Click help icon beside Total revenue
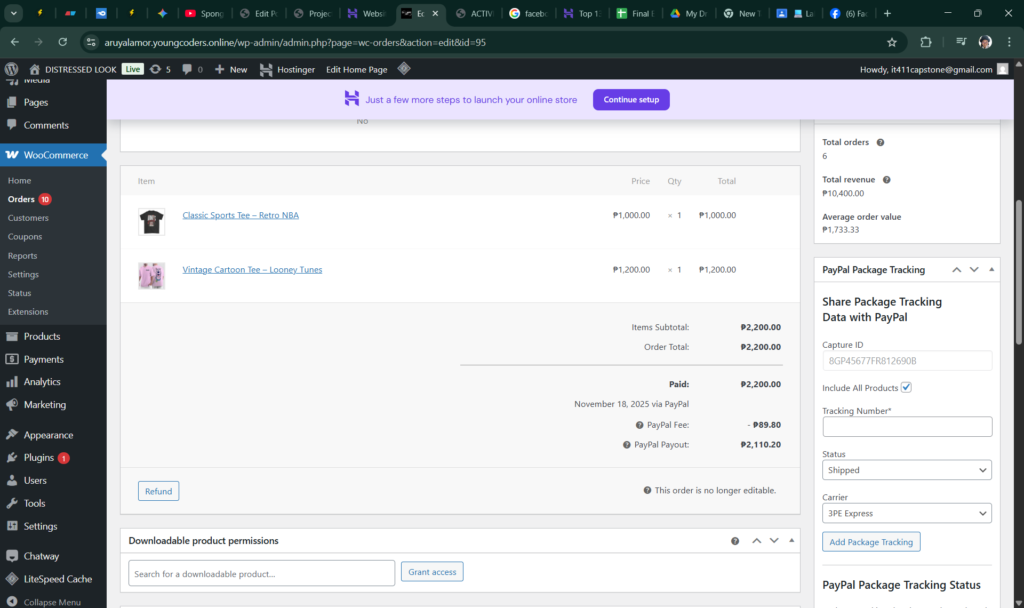Screen dimensions: 1024x608 886,180
